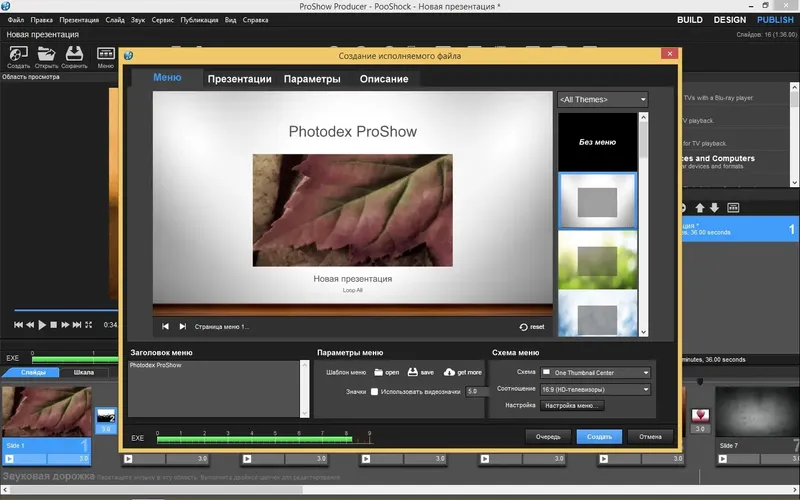Go to previous menu page arrow
The width and height of the screenshot is (800, 500).
click(x=165, y=327)
